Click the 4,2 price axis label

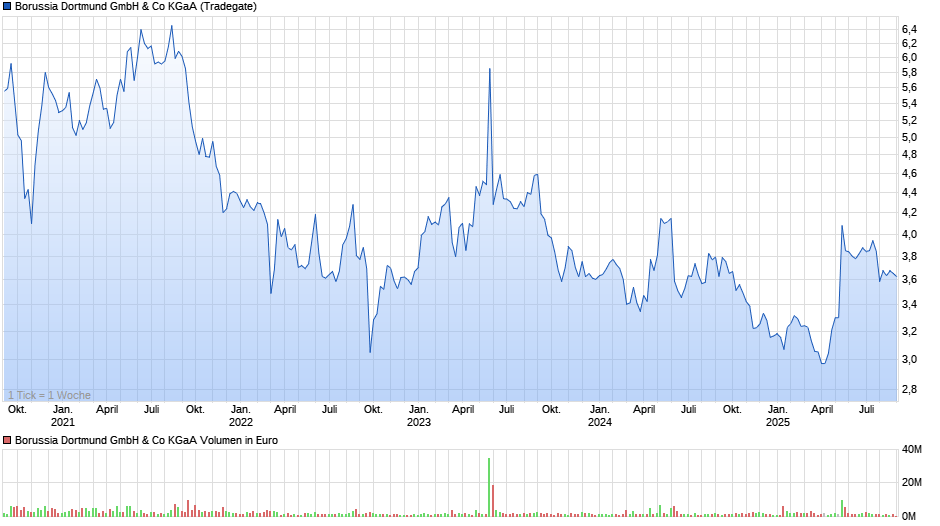(909, 212)
